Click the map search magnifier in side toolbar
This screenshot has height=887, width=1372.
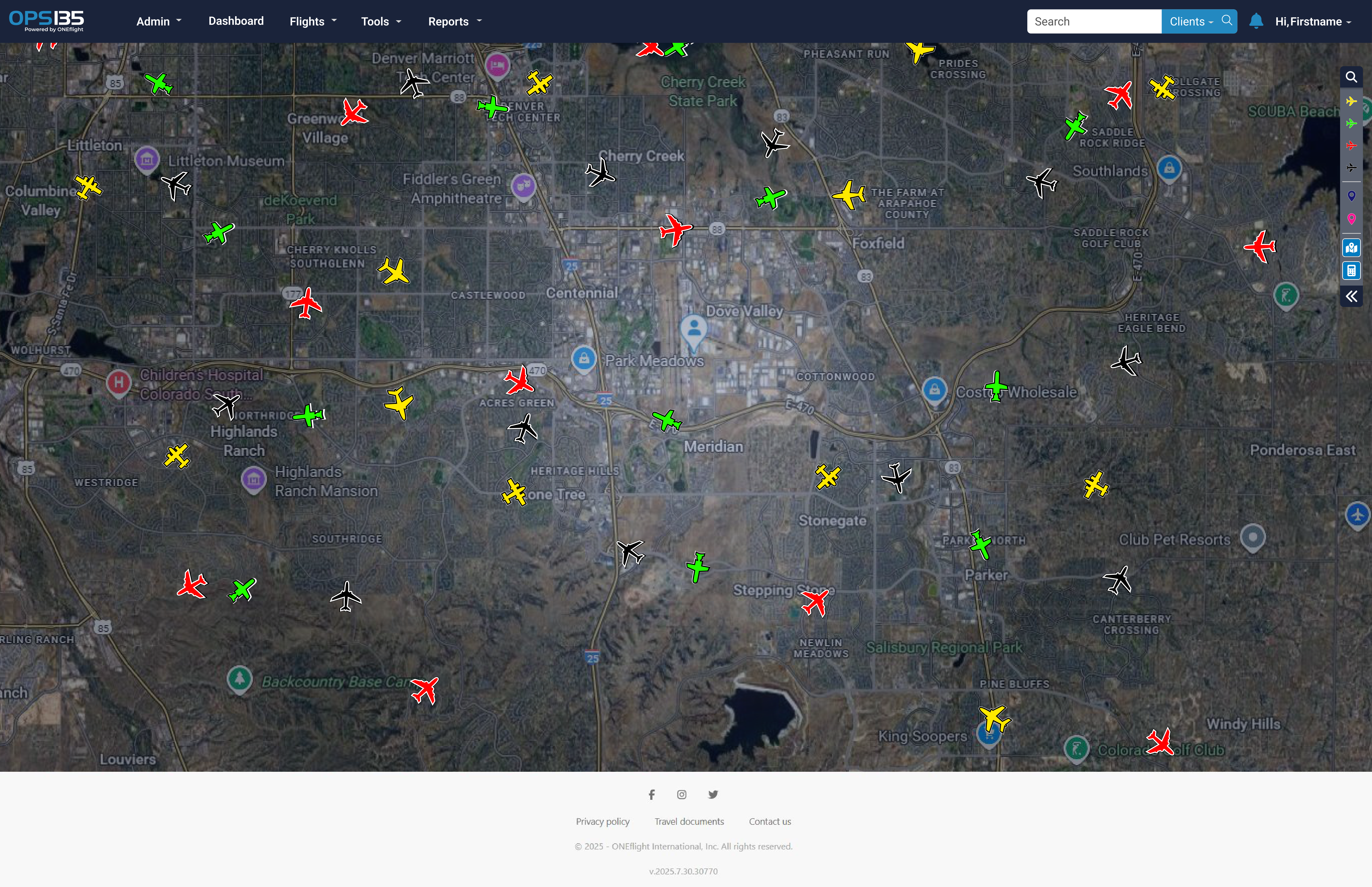pos(1351,77)
